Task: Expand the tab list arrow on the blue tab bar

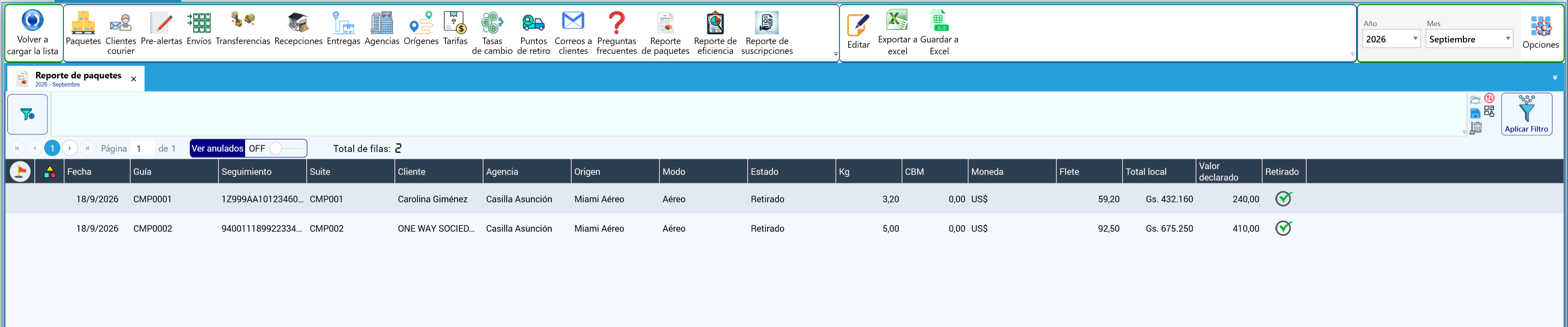Action: (x=1555, y=78)
